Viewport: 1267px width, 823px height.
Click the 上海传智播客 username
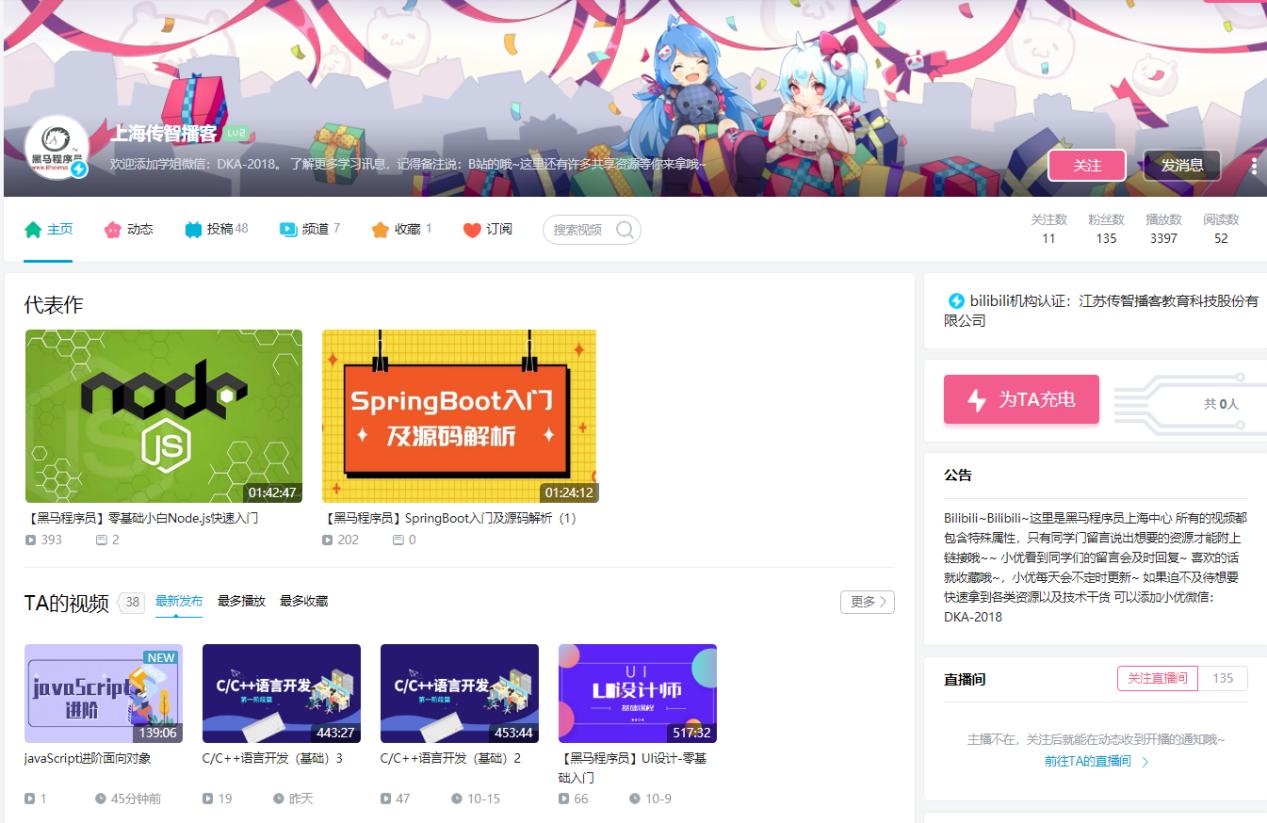pyautogui.click(x=165, y=134)
